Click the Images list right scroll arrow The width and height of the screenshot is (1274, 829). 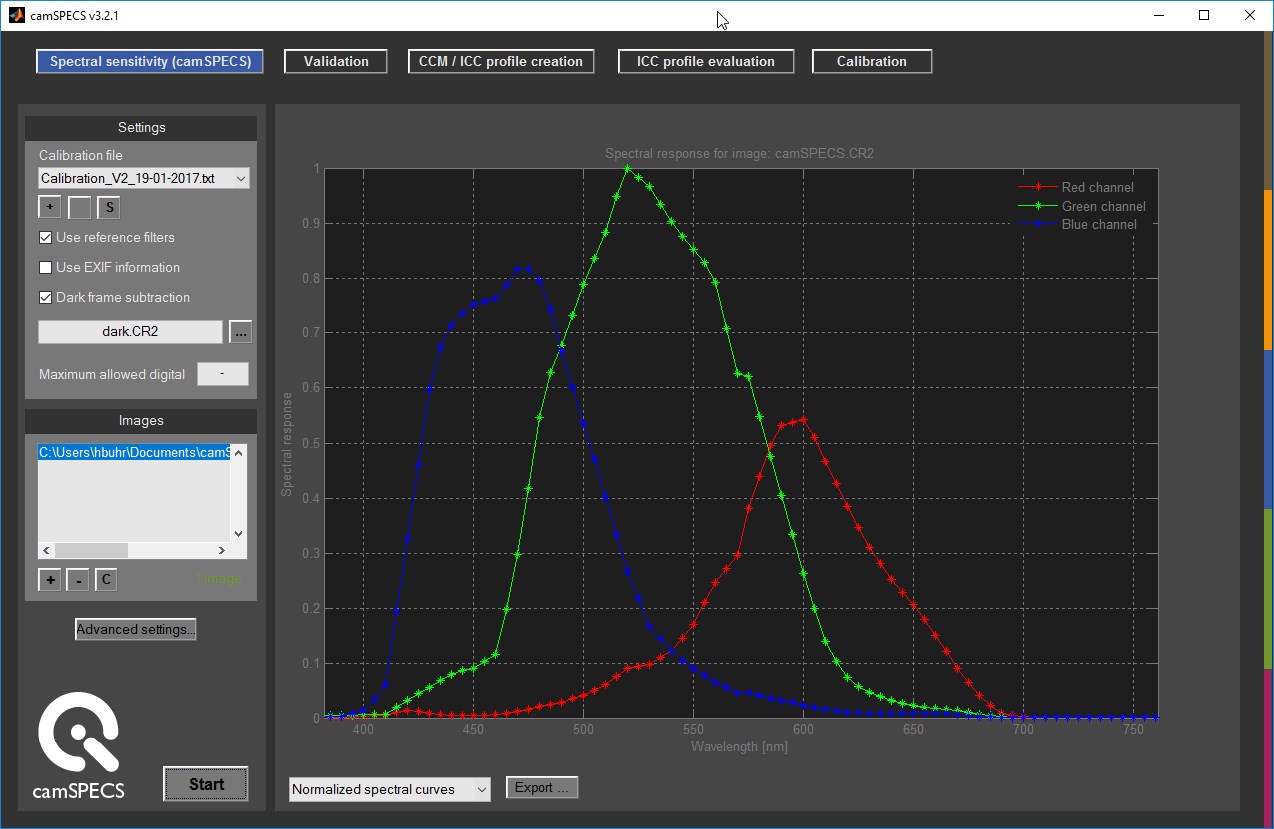[x=222, y=551]
